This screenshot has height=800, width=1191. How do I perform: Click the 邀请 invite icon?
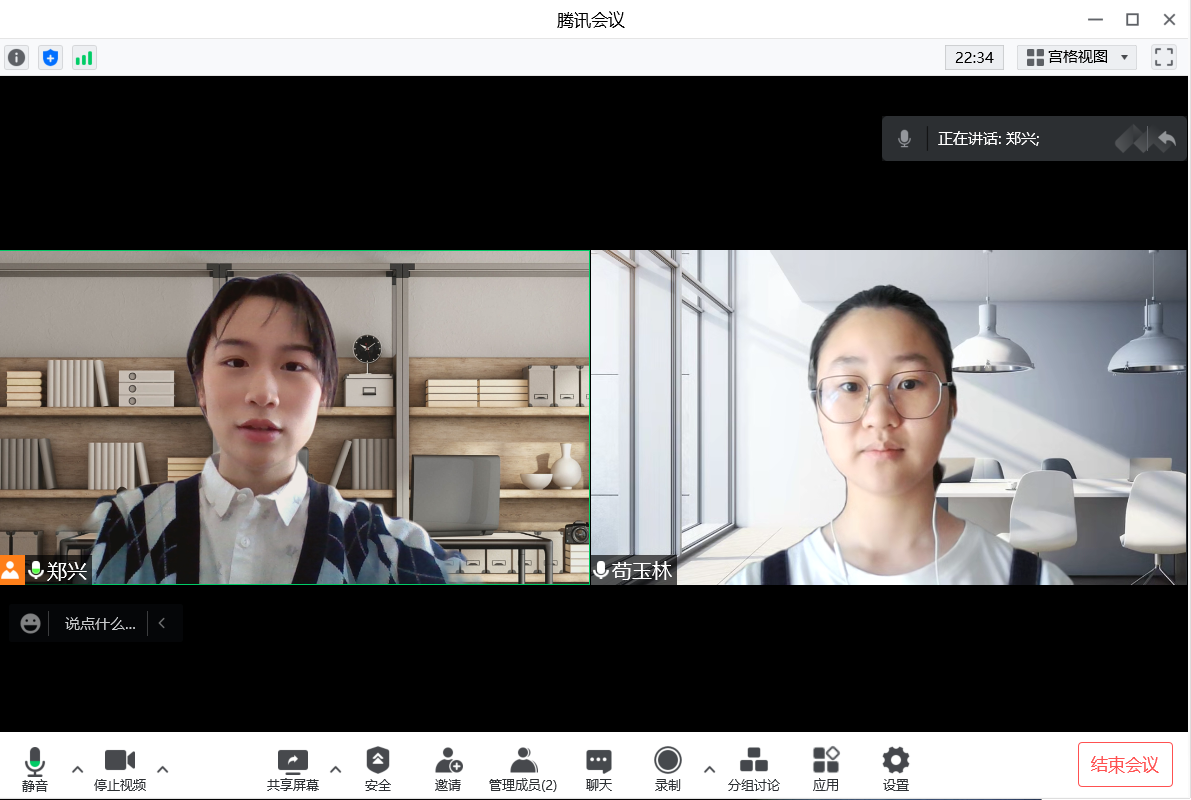pos(448,768)
